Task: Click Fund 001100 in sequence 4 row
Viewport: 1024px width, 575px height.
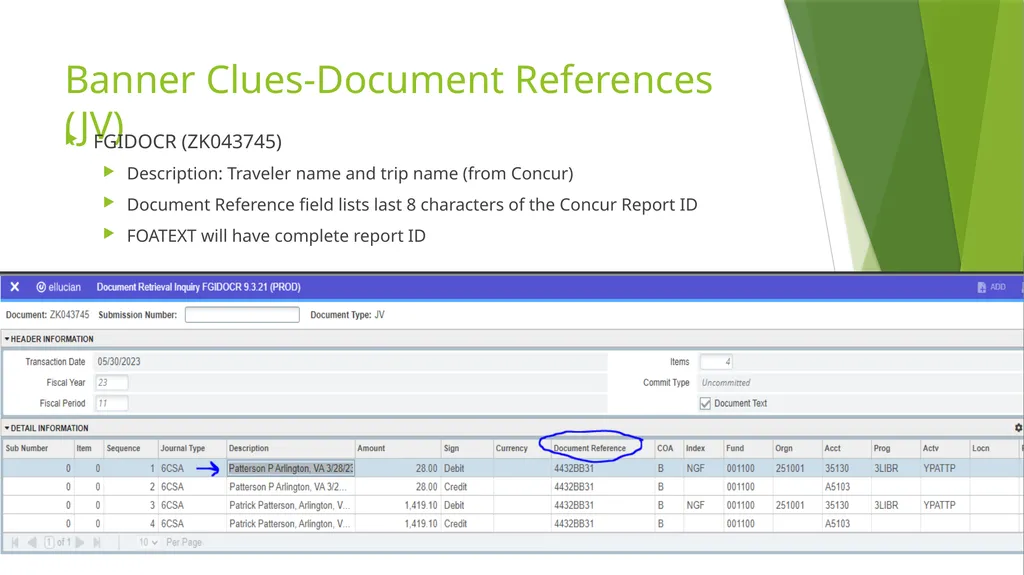Action: [x=741, y=523]
